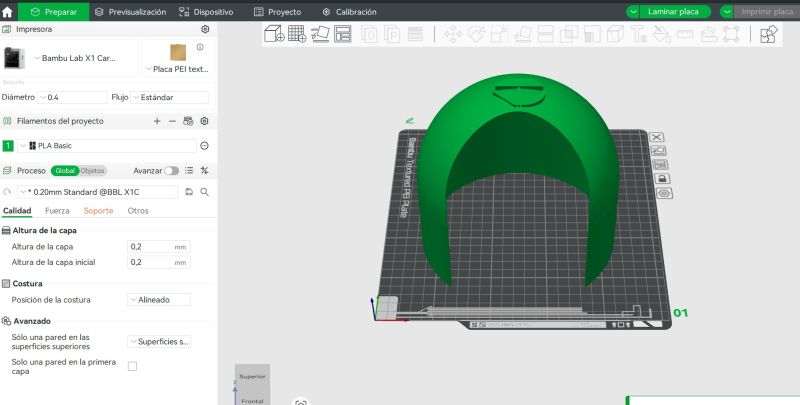Click the compare presets icon
The height and width of the screenshot is (405, 800).
[x=205, y=171]
